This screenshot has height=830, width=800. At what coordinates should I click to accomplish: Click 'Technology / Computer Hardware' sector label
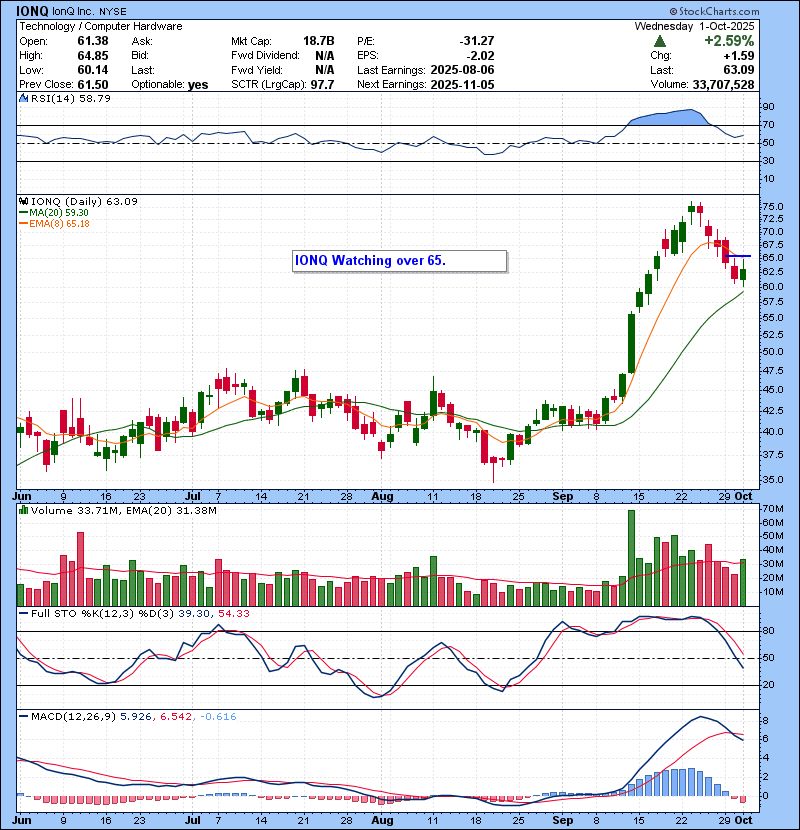[101, 26]
